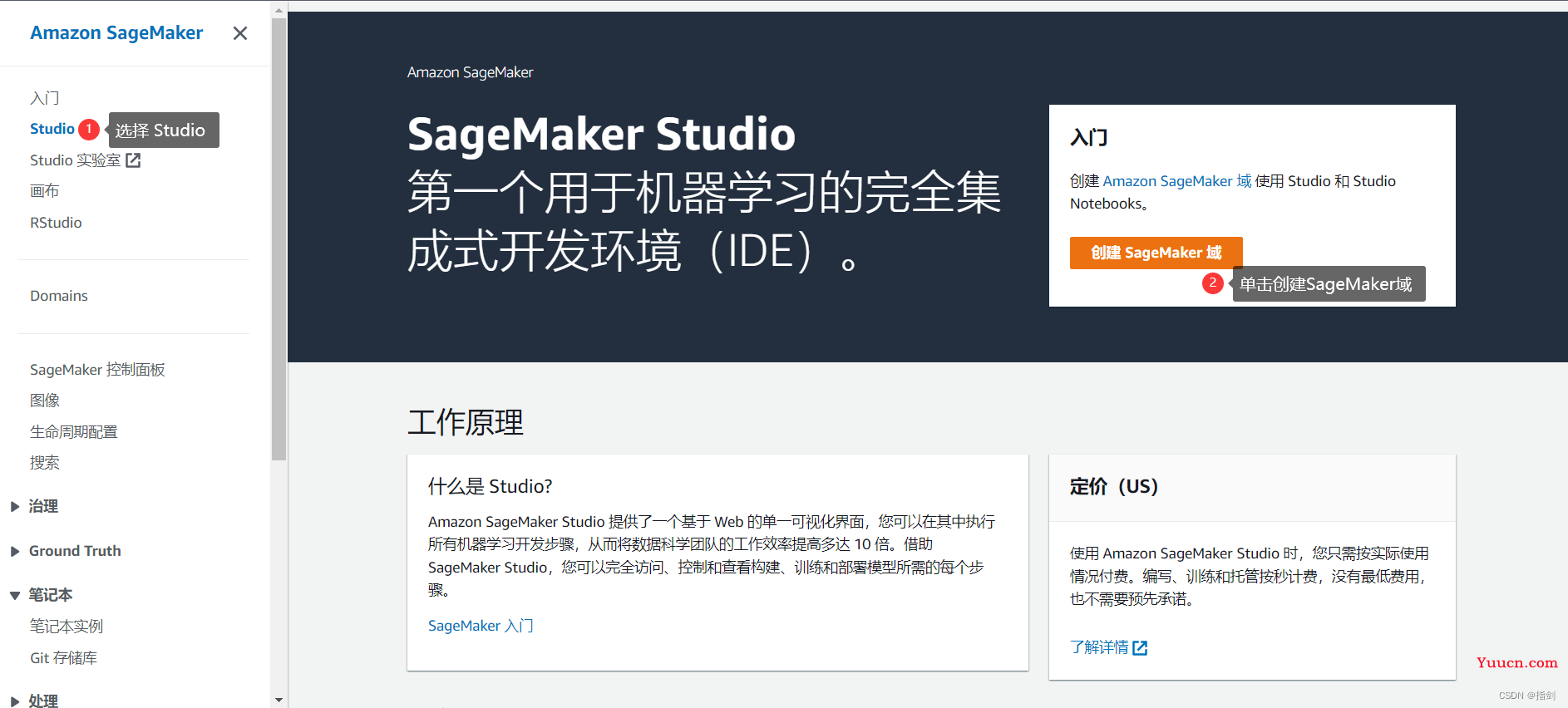Follow the Amazon SageMaker 域 link

point(1177,181)
